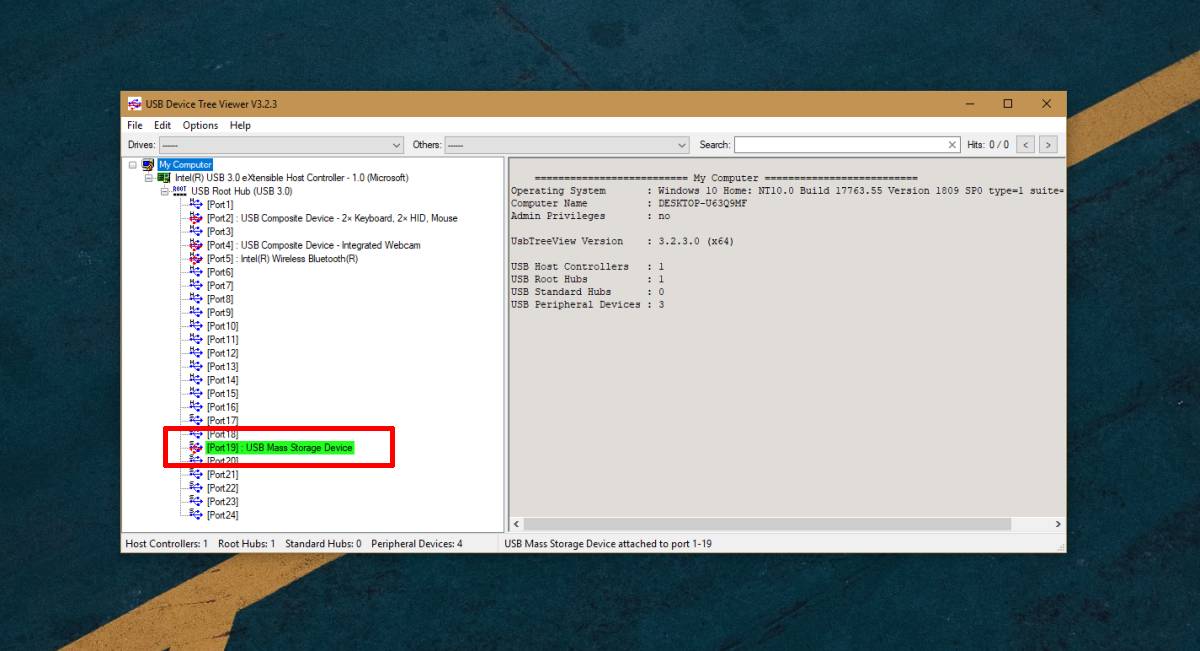The image size is (1200, 651).
Task: Click status bar 'Host Controllers: 1'
Action: tap(166, 544)
